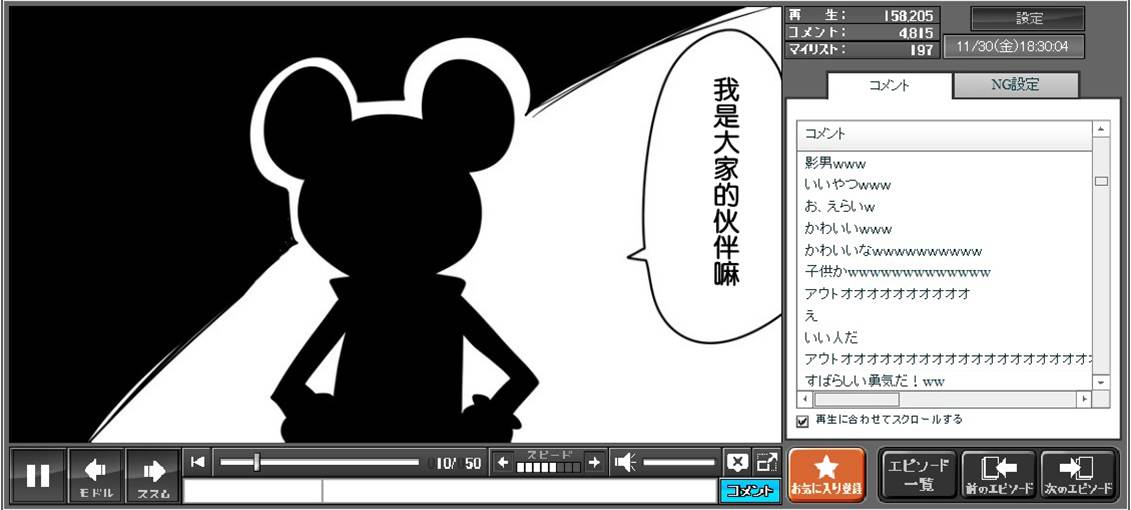Advance with the ススム arrow button
The height and width of the screenshot is (510, 1131).
153,476
